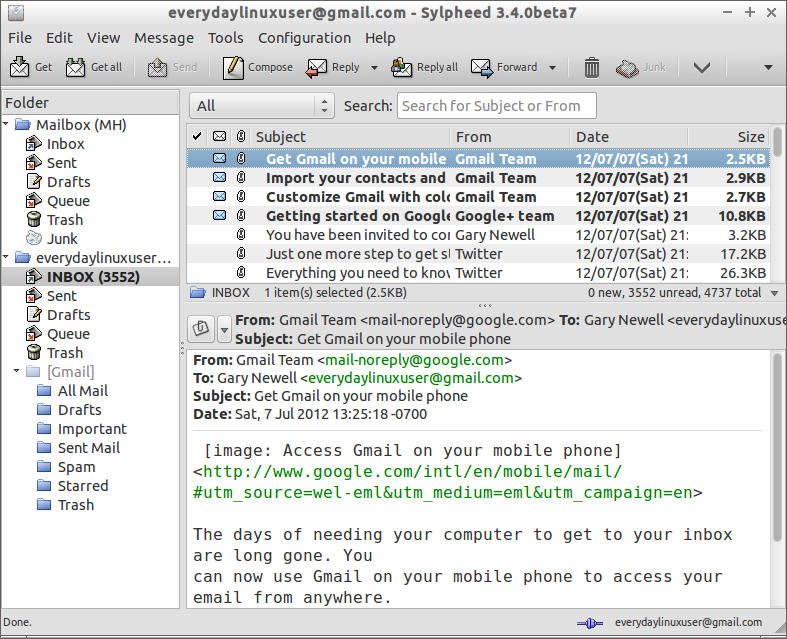Click the account name in status bar
787x639 pixels.
click(x=688, y=622)
